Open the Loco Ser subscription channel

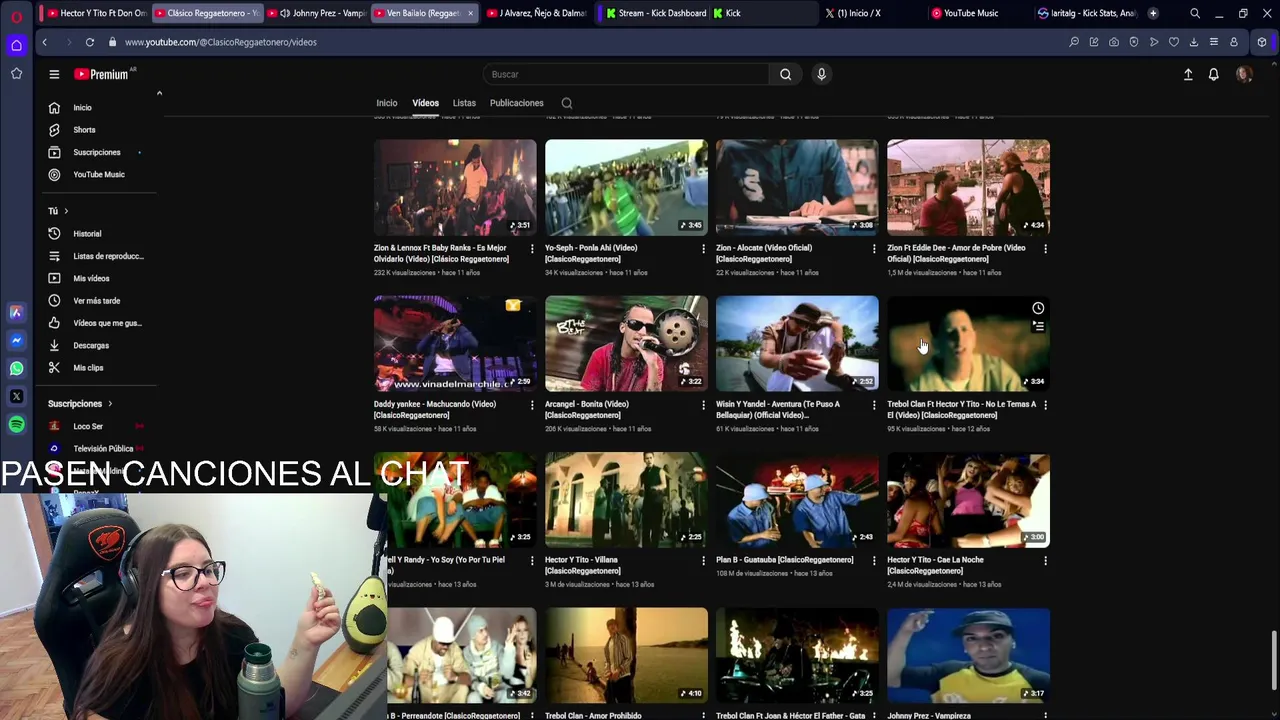click(88, 427)
